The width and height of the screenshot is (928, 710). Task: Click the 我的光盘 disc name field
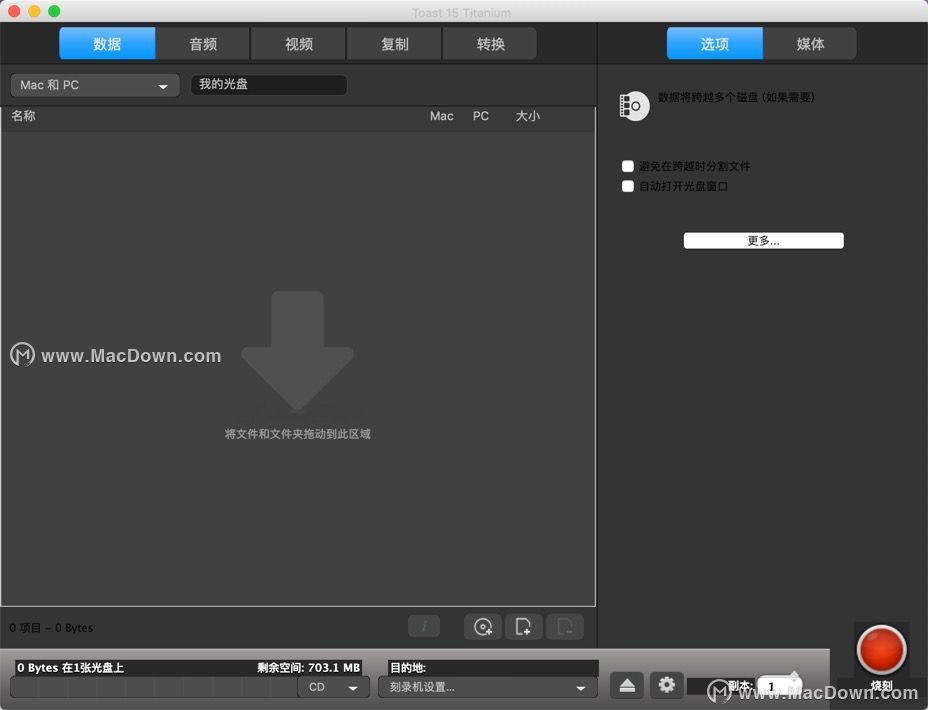pos(269,85)
